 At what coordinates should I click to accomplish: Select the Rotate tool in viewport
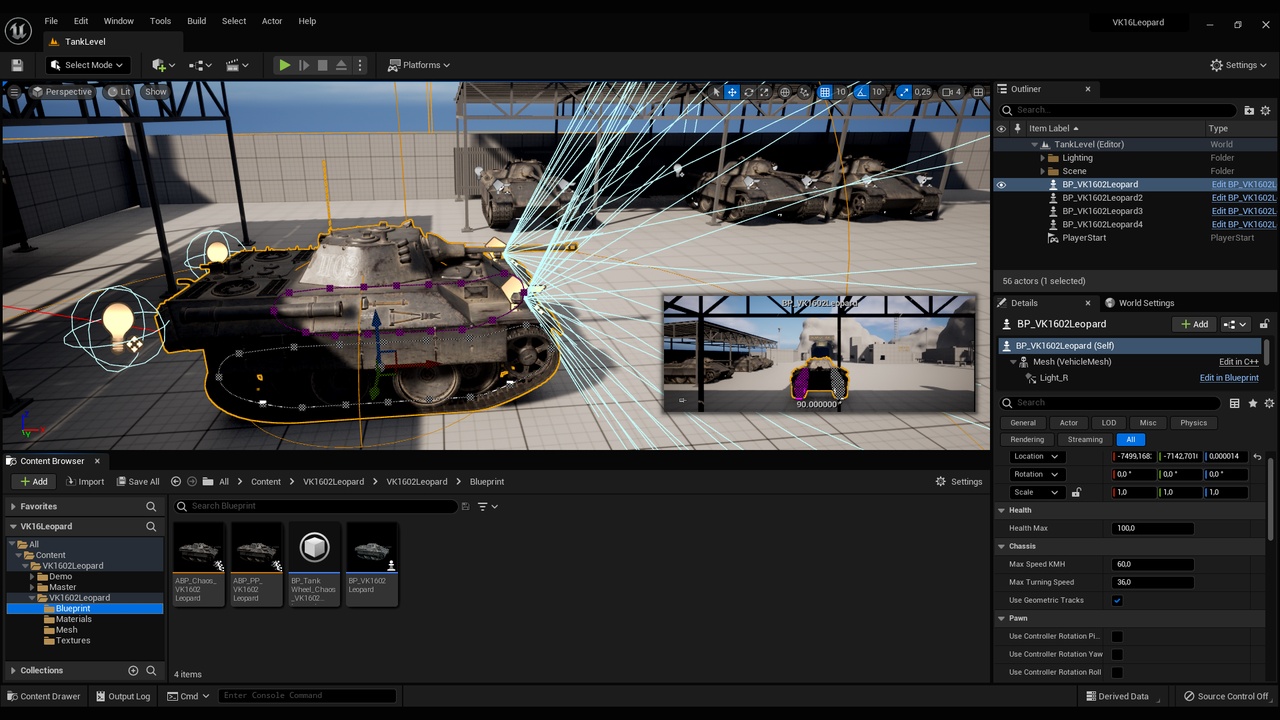[x=748, y=92]
